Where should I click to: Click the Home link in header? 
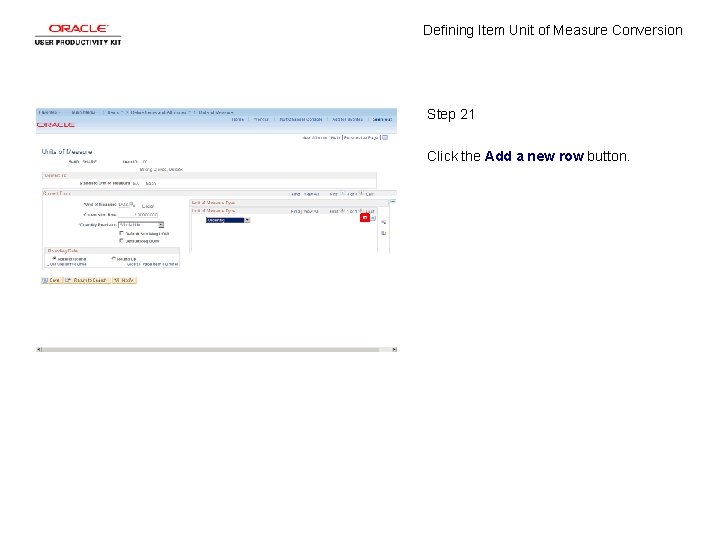point(237,119)
